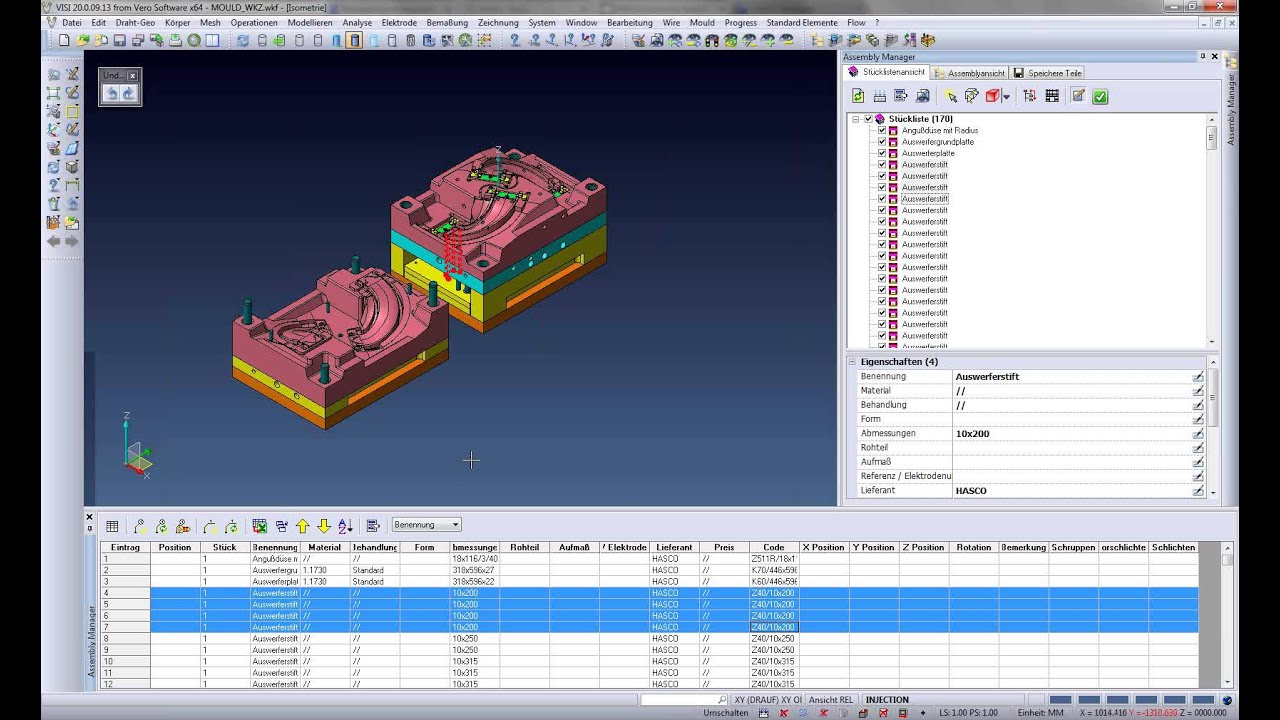Switch to the Assemblyansicht tab
The width and height of the screenshot is (1280, 720).
click(970, 73)
